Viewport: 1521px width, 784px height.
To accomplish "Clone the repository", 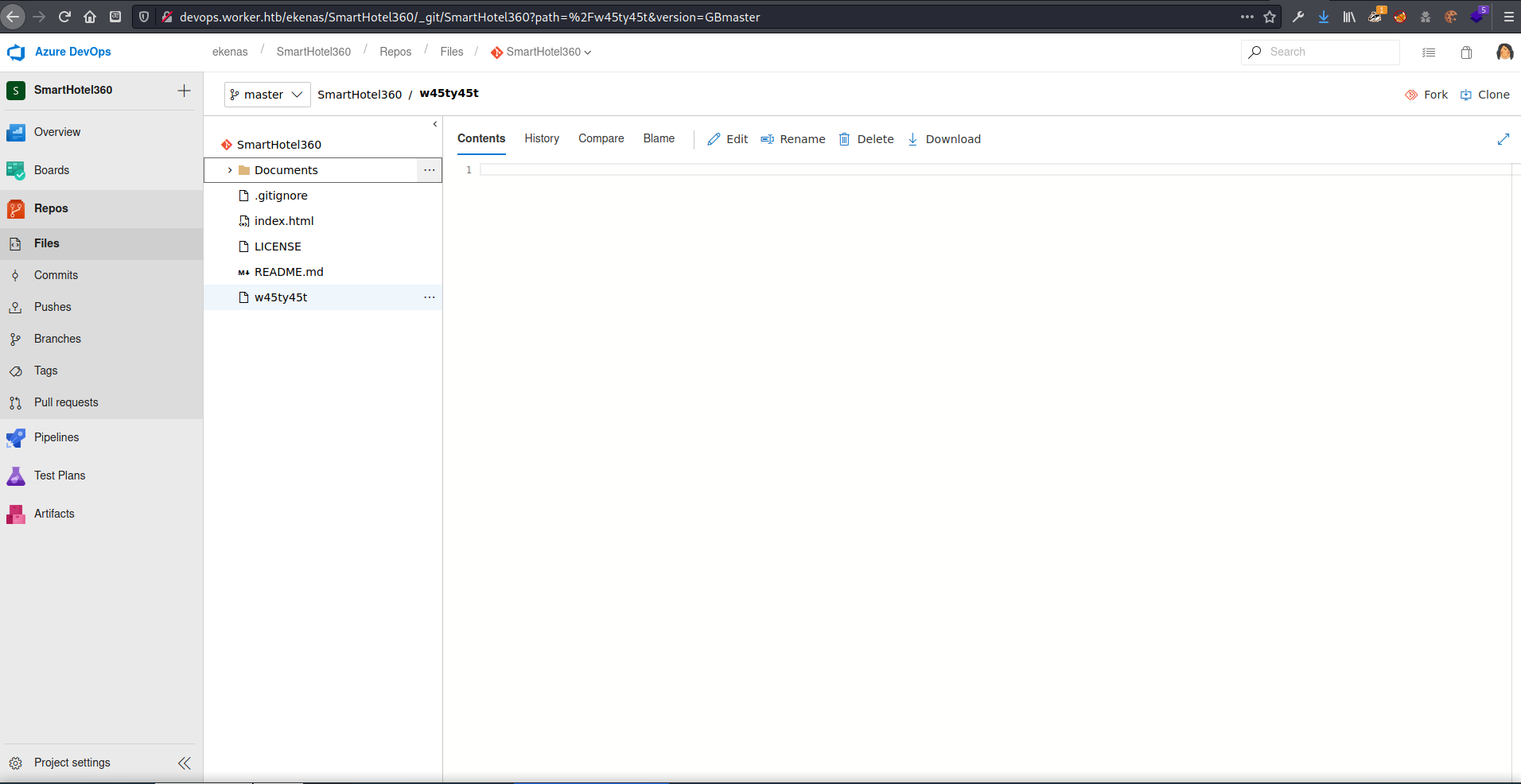I will 1484,95.
